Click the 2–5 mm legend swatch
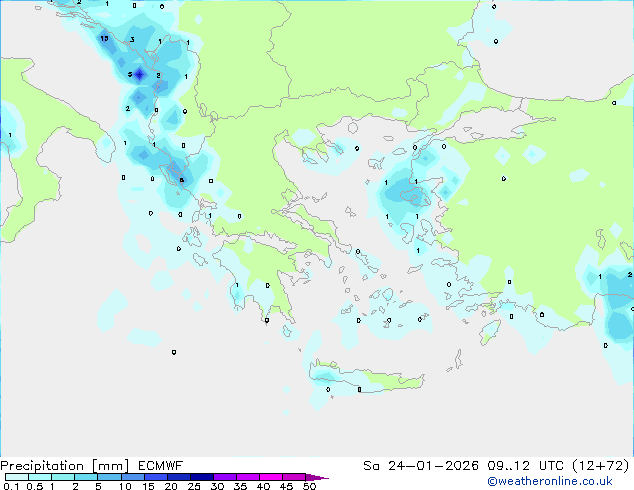 click(x=86, y=477)
